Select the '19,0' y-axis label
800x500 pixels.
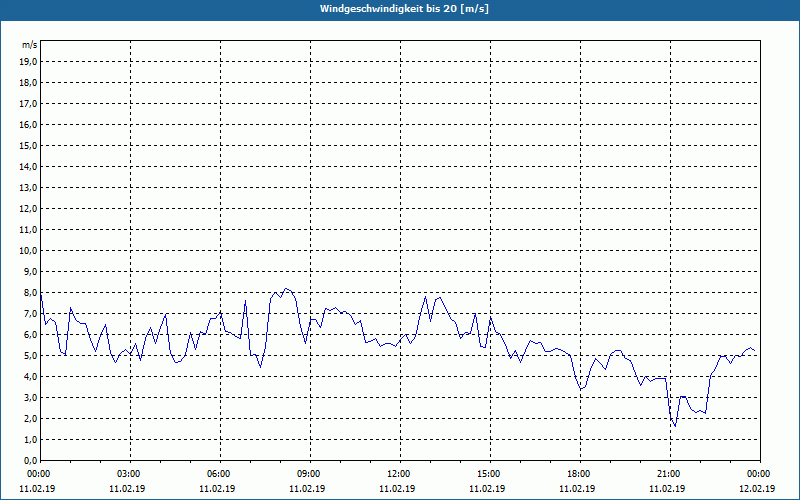(28, 62)
